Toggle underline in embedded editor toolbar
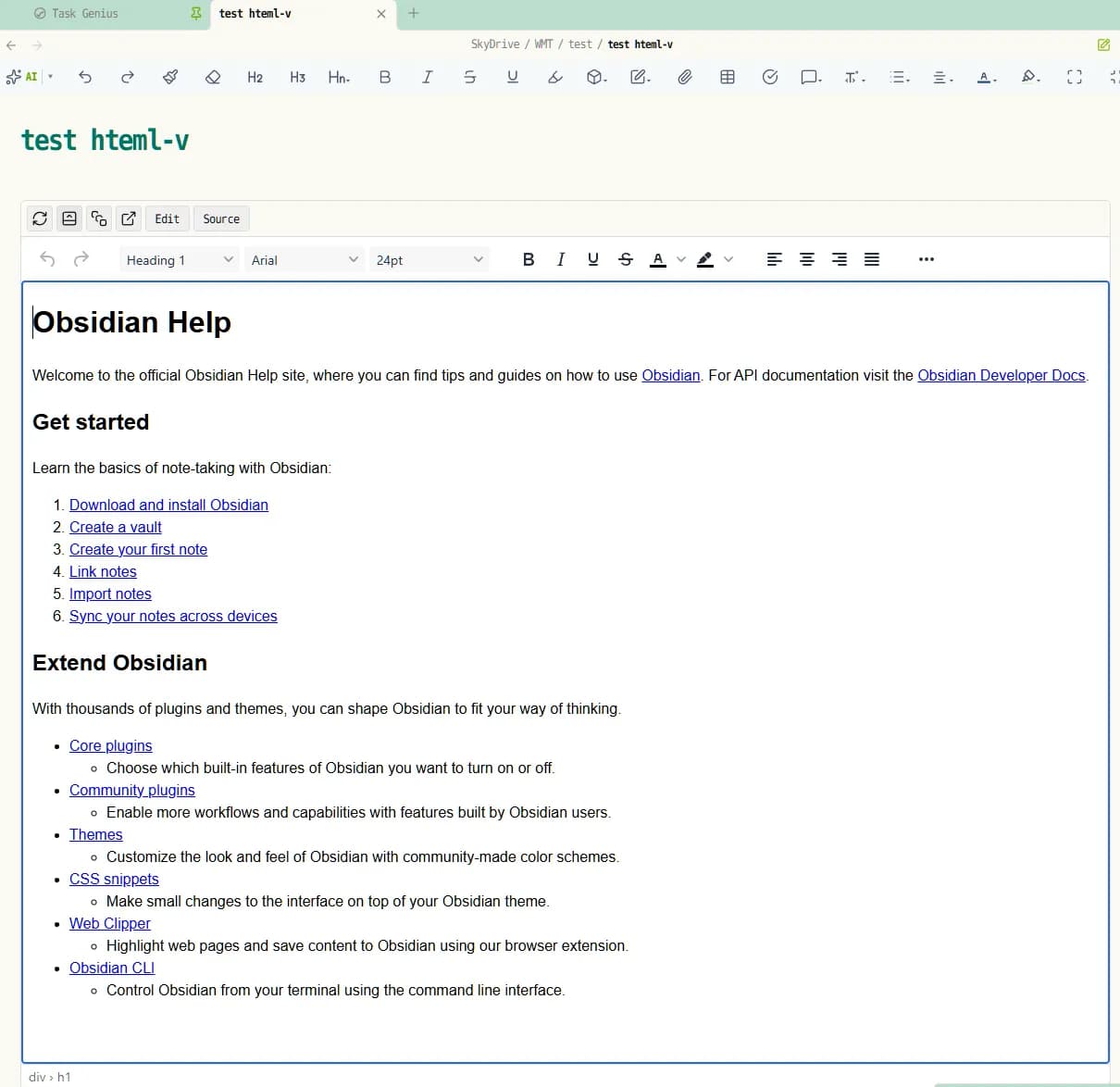This screenshot has width=1120, height=1087. click(593, 259)
